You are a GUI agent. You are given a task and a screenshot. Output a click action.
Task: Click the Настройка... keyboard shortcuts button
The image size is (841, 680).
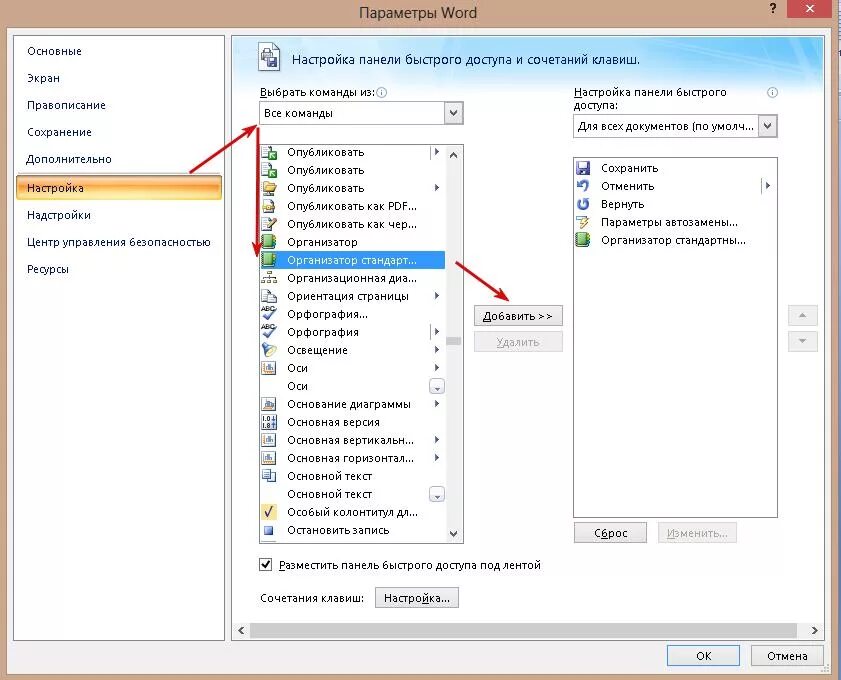(417, 598)
